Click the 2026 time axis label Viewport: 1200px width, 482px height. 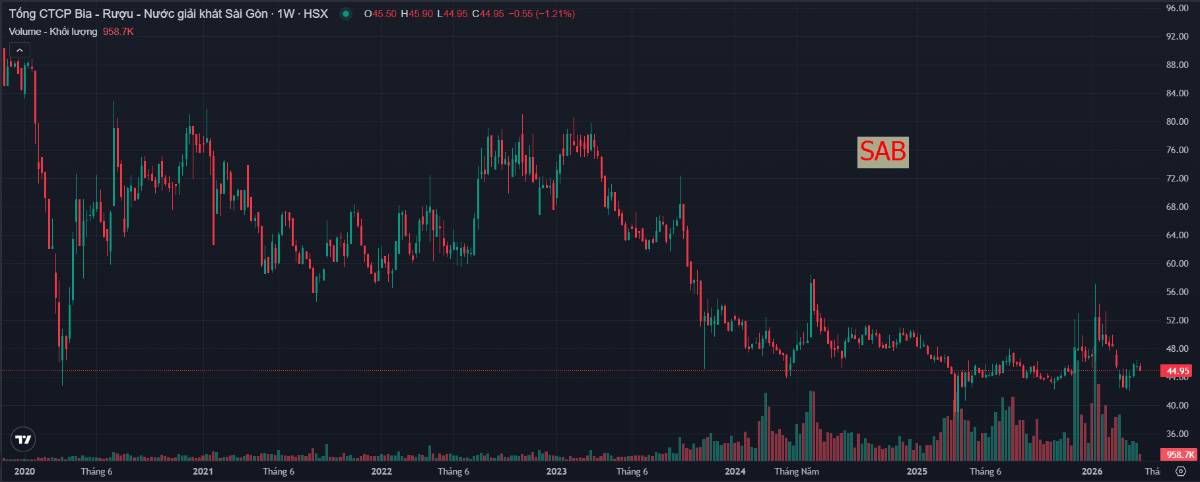pos(1092,471)
